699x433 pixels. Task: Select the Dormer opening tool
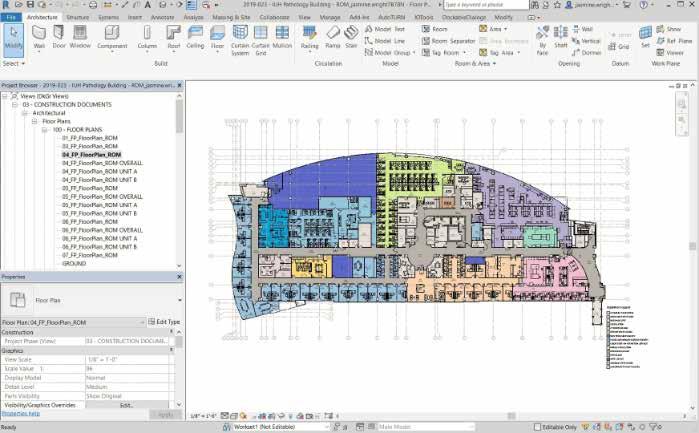[x=586, y=52]
